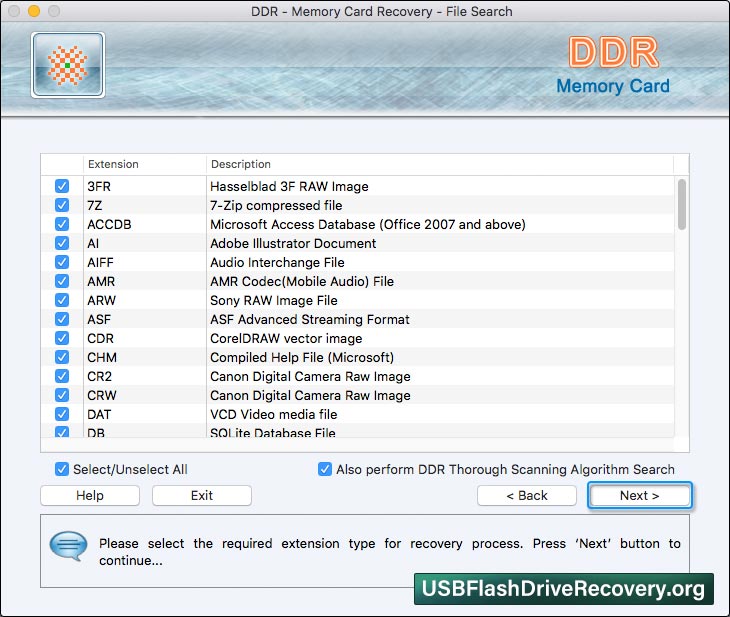Open the Help button
Screen dimensions: 730x617
coord(90,495)
